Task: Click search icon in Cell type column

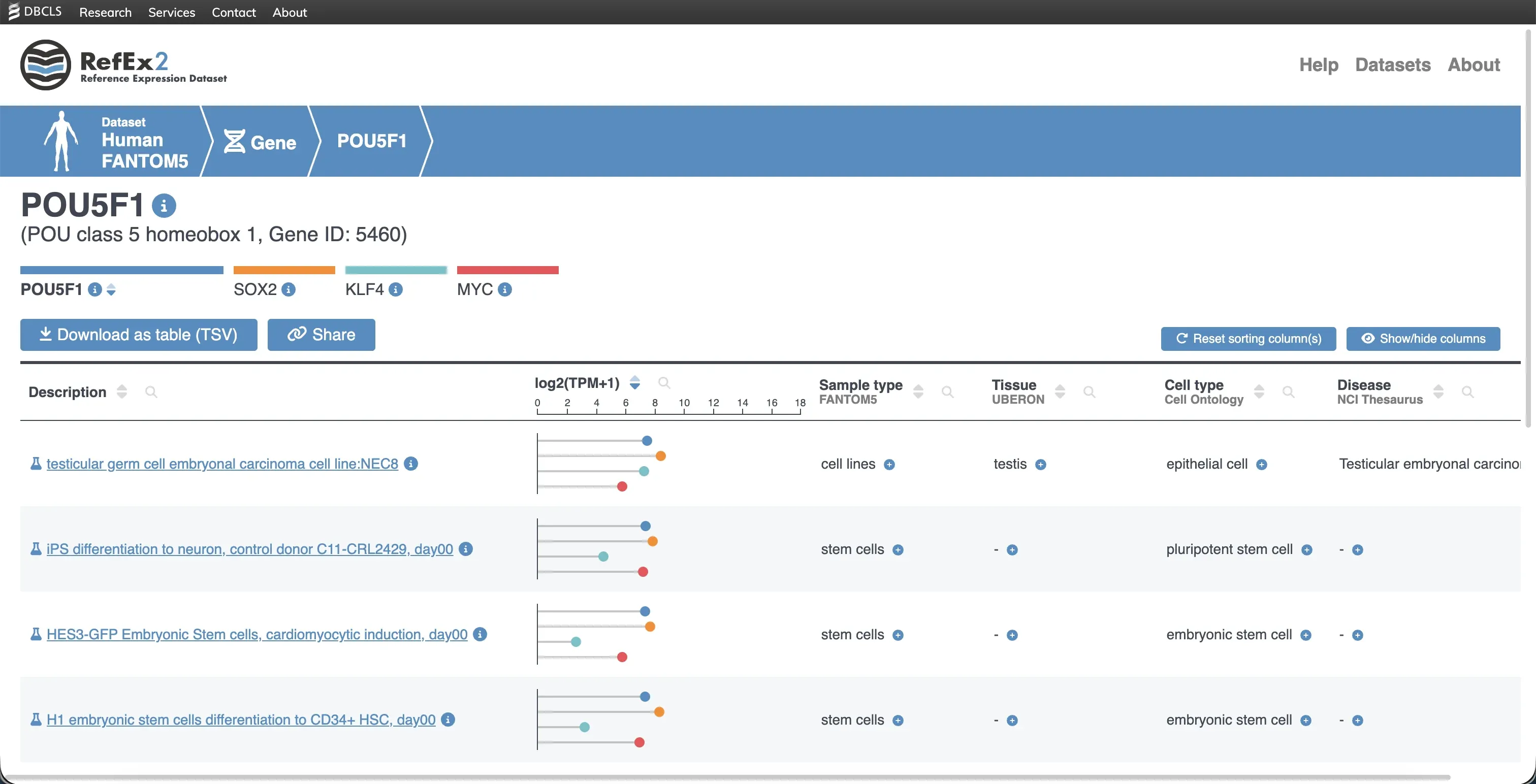Action: tap(1289, 391)
